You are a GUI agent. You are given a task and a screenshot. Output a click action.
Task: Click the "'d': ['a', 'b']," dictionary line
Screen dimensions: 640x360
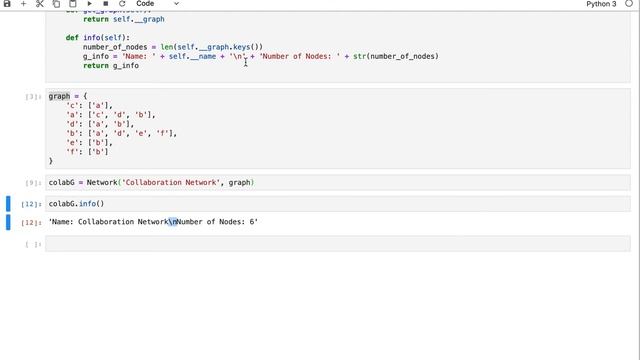[100, 124]
